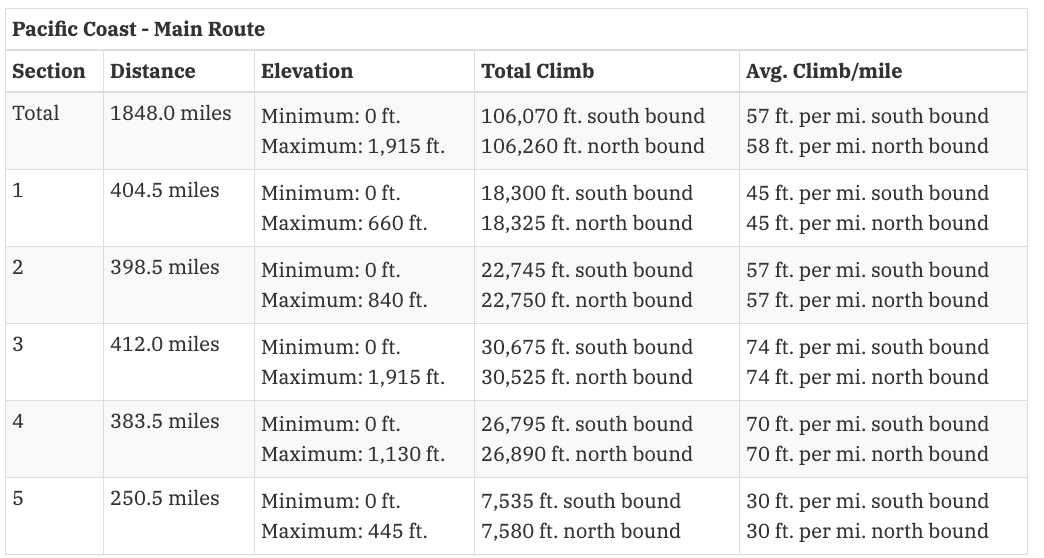Screen dimensions: 1044x558
Task: Click the 106,070 ft. south bound total climb
Action: tap(593, 116)
